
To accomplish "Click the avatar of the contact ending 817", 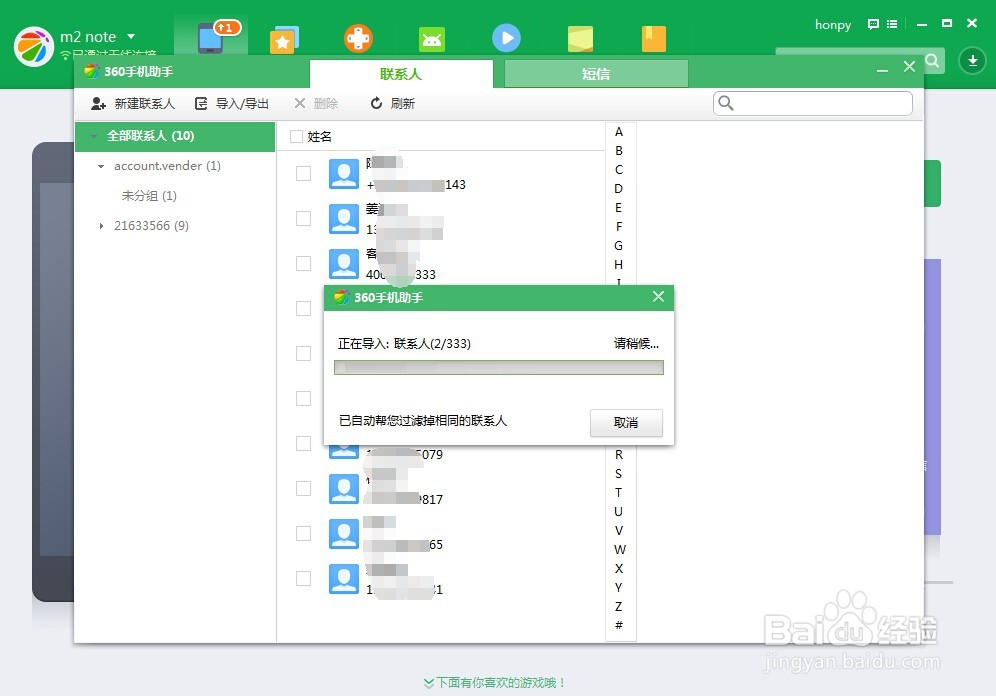I will [344, 488].
